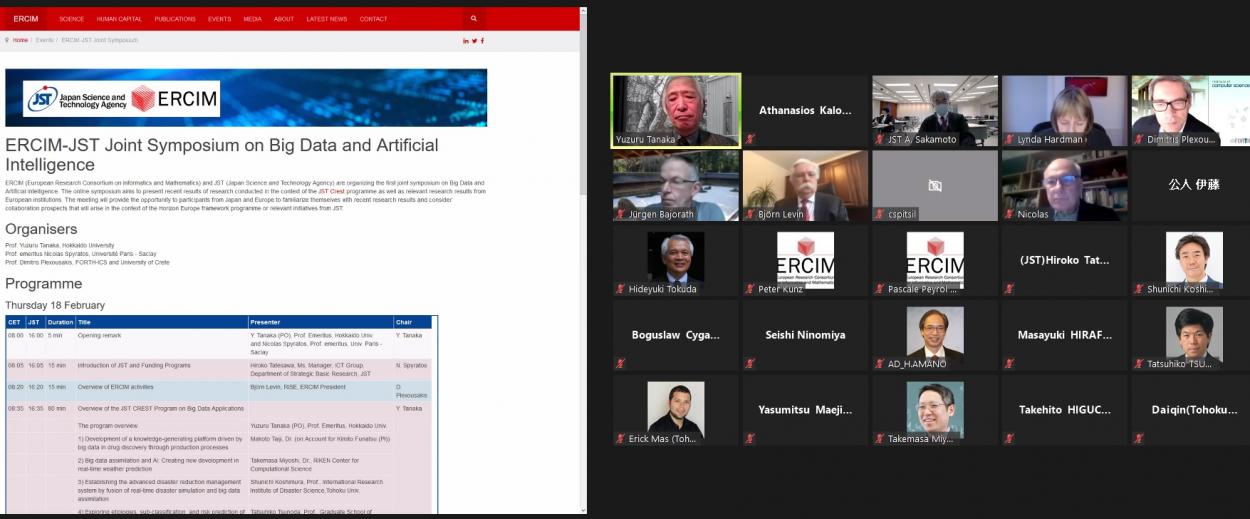Select Yuzuru Tanaka's active speaker video tile

click(x=676, y=110)
